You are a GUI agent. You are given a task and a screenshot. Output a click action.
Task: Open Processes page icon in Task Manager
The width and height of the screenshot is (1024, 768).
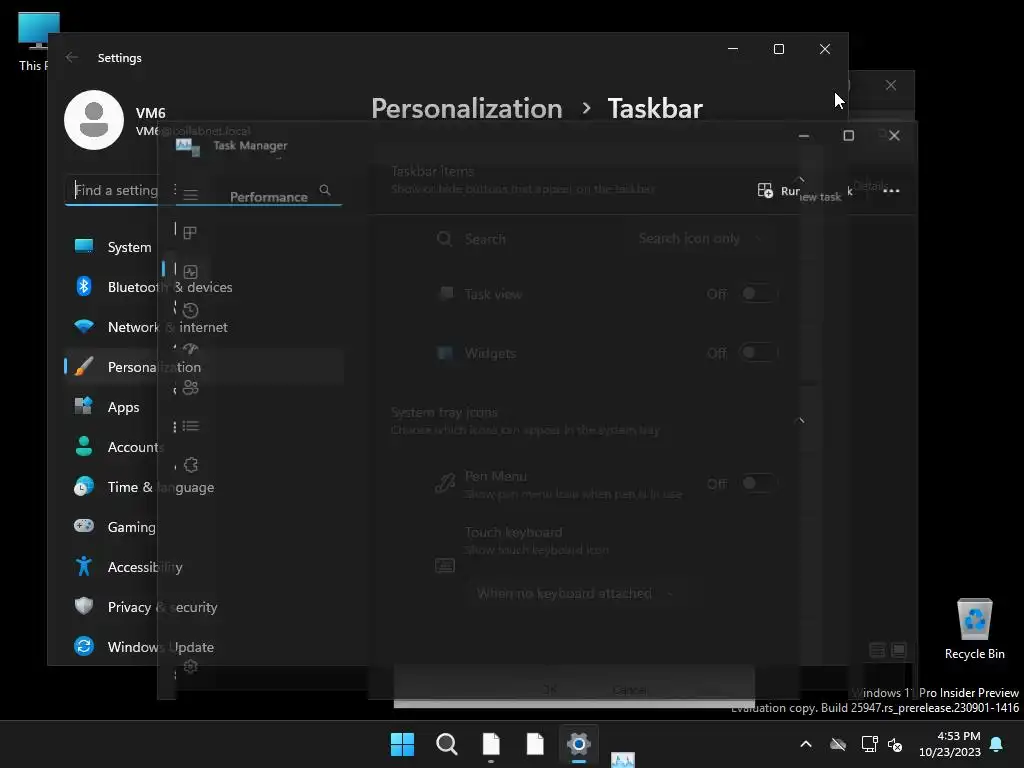(190, 232)
